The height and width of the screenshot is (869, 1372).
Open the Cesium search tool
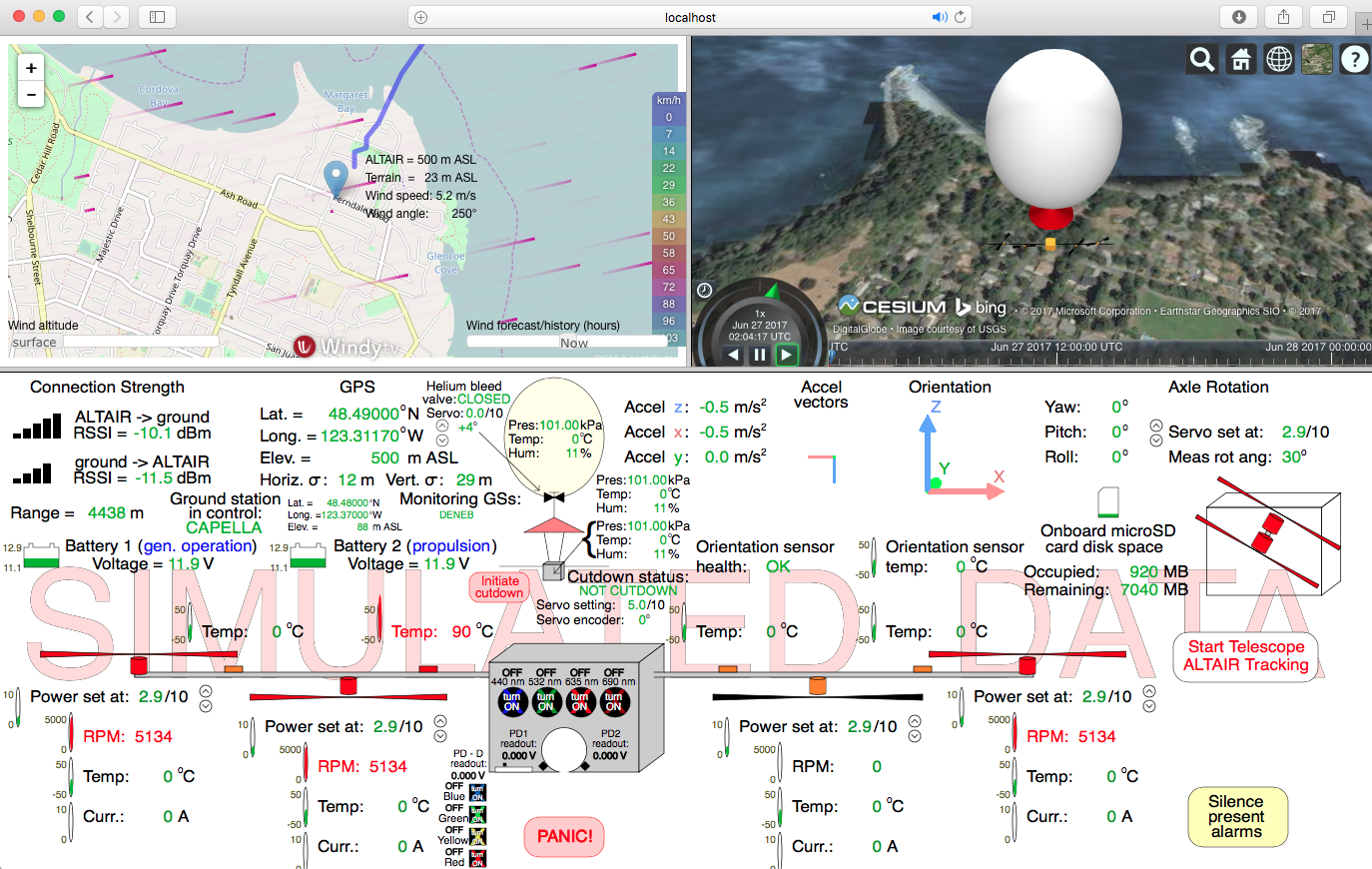[x=1202, y=60]
